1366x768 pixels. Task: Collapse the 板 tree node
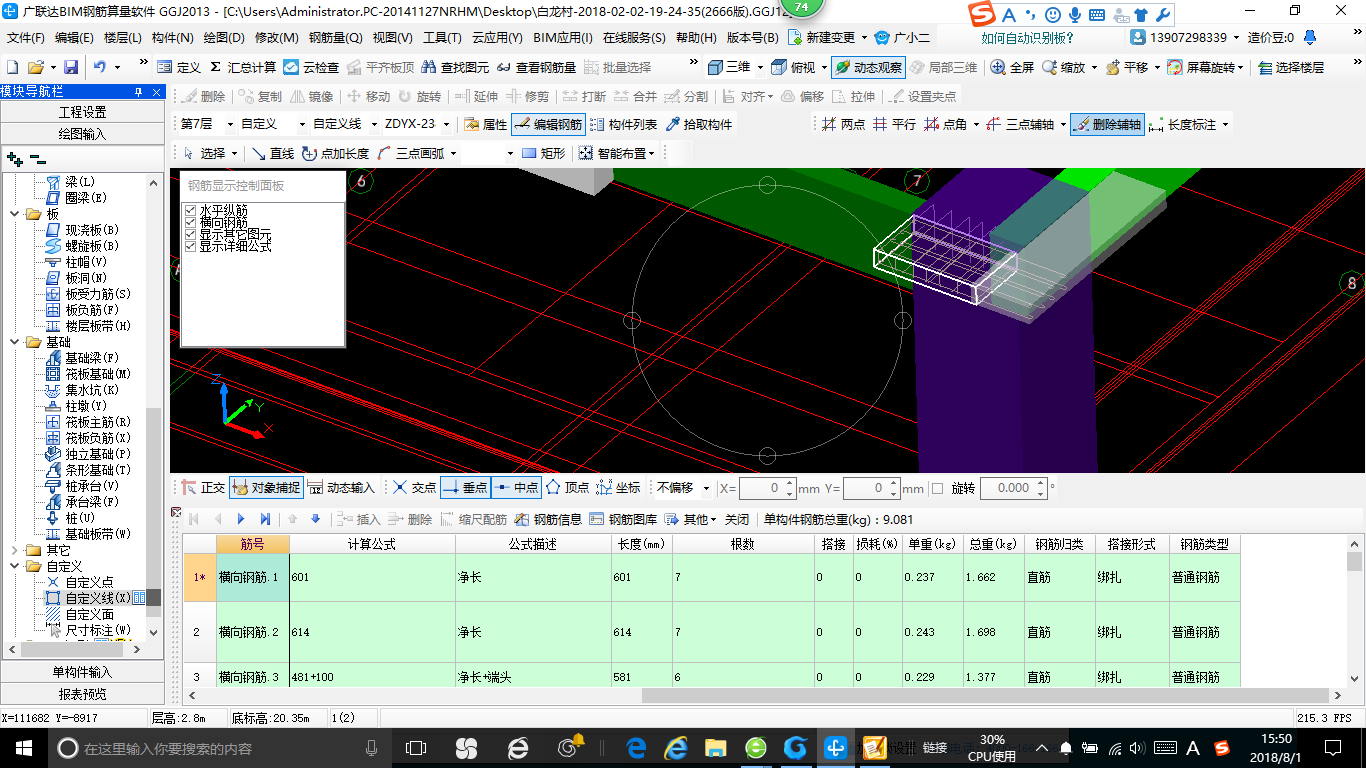pos(15,214)
